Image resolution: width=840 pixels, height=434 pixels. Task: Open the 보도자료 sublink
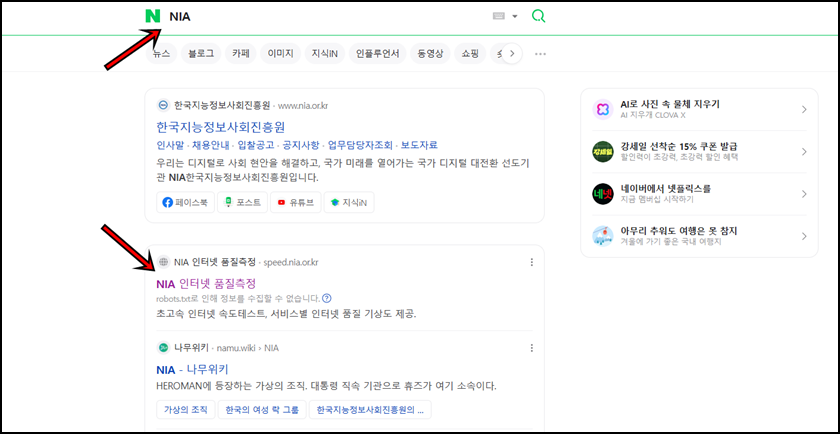pyautogui.click(x=419, y=145)
